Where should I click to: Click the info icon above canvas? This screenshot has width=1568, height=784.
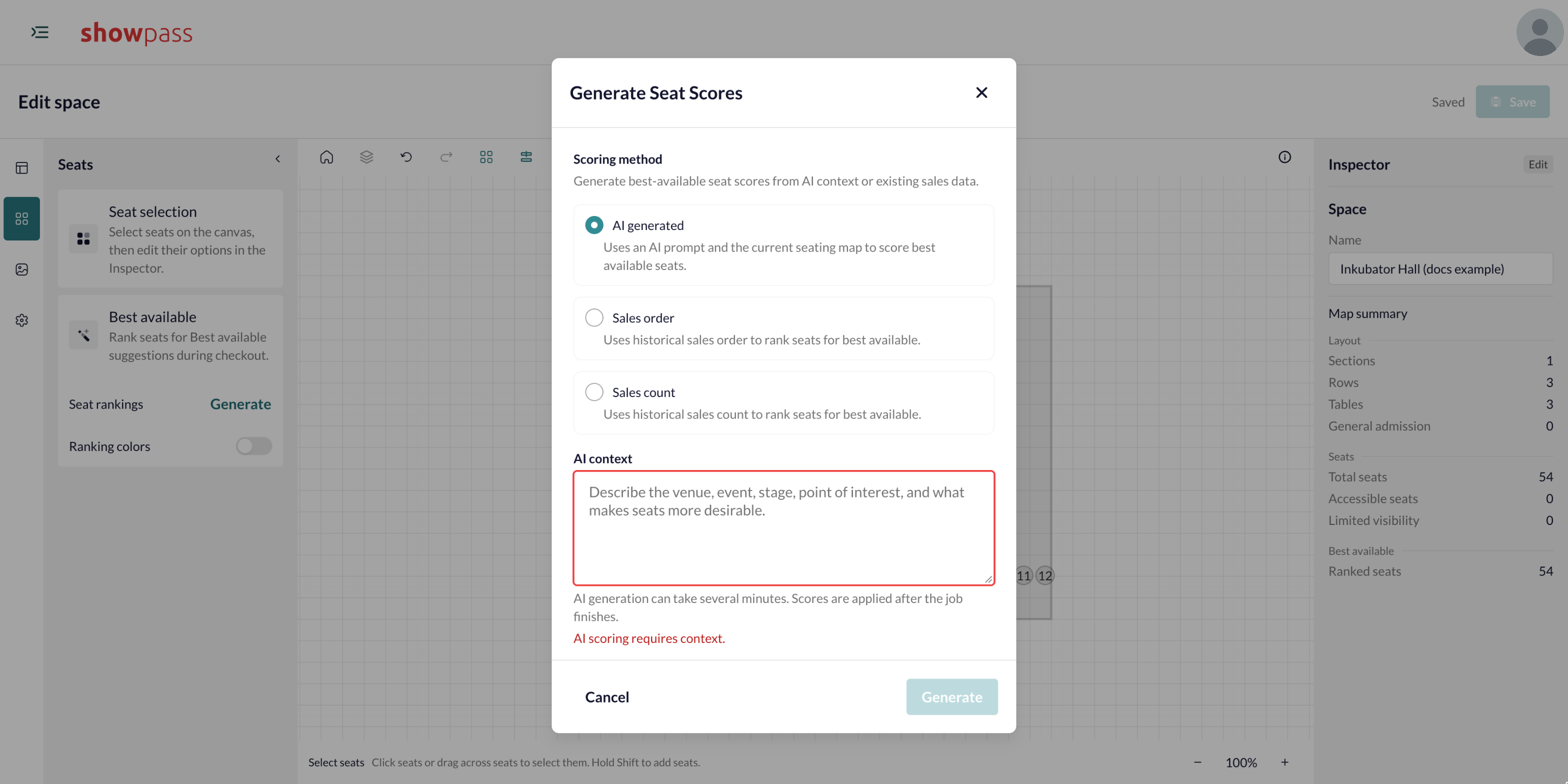1284,157
